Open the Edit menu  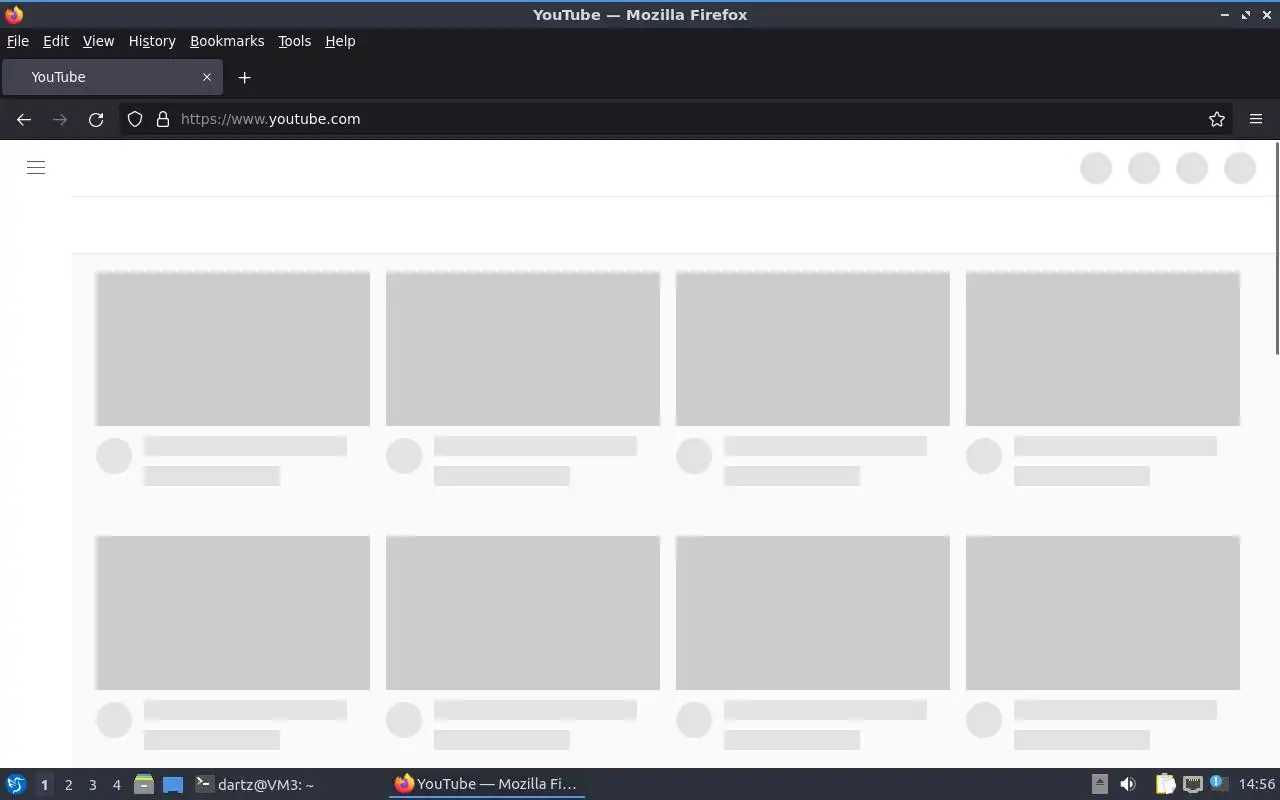56,41
